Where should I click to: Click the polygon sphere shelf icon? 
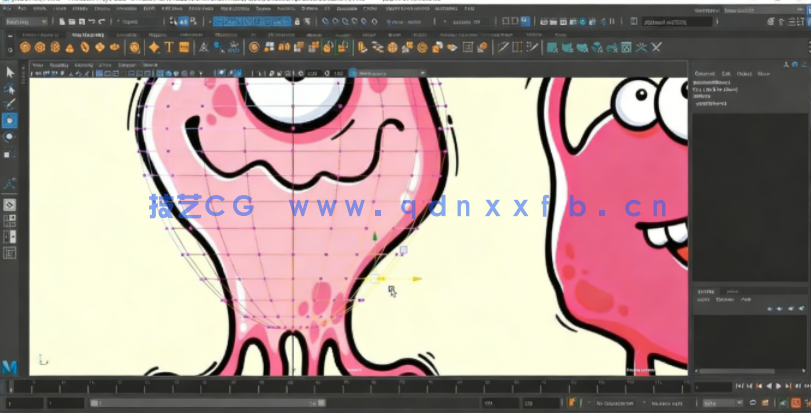27,46
